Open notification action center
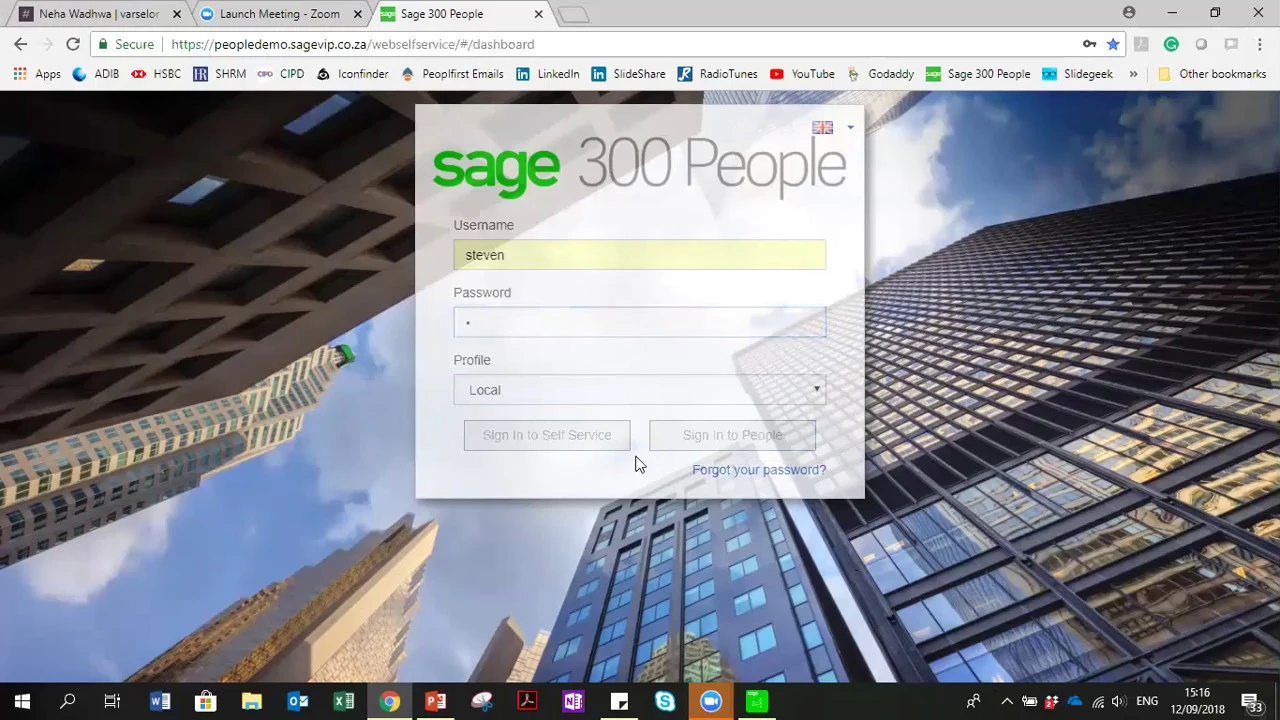Screen dimensions: 1280x720 tap(1251, 702)
